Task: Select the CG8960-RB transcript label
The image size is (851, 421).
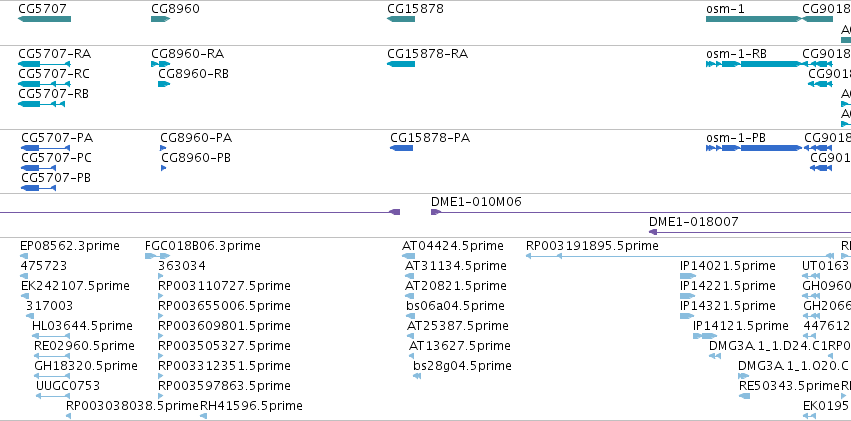Action: (194, 73)
